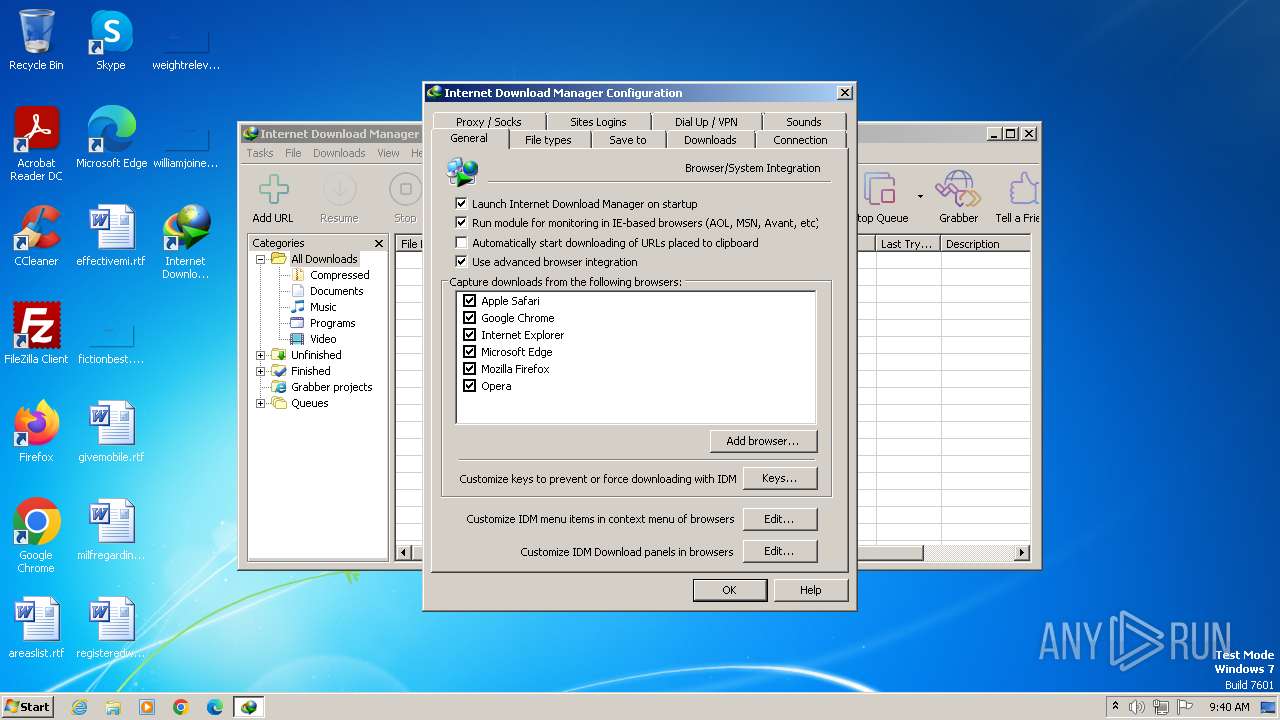Select the Grabber projects tree item
Screen dimensions: 1280x720
pyautogui.click(x=331, y=387)
